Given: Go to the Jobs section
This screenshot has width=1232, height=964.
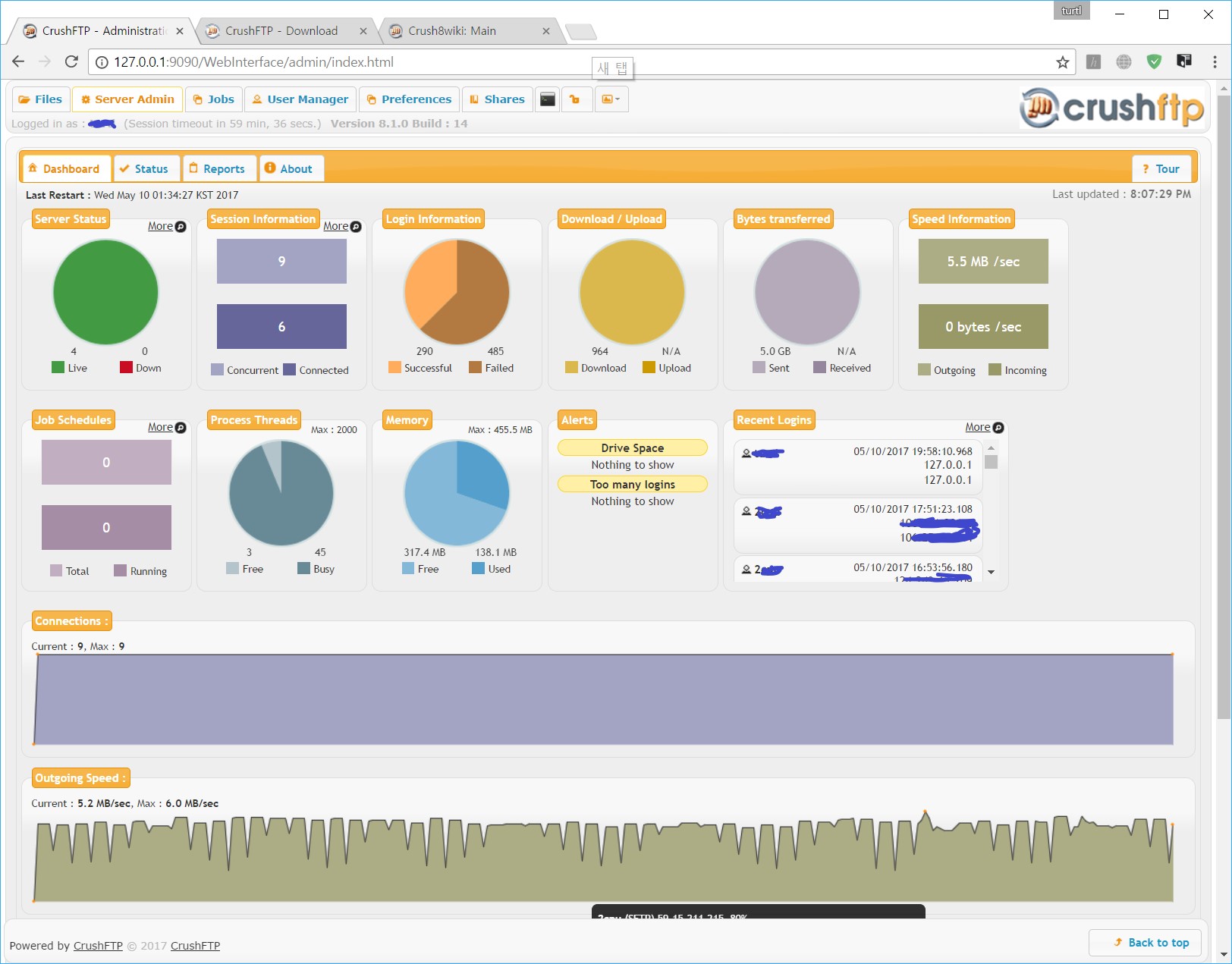Looking at the screenshot, I should tap(214, 99).
